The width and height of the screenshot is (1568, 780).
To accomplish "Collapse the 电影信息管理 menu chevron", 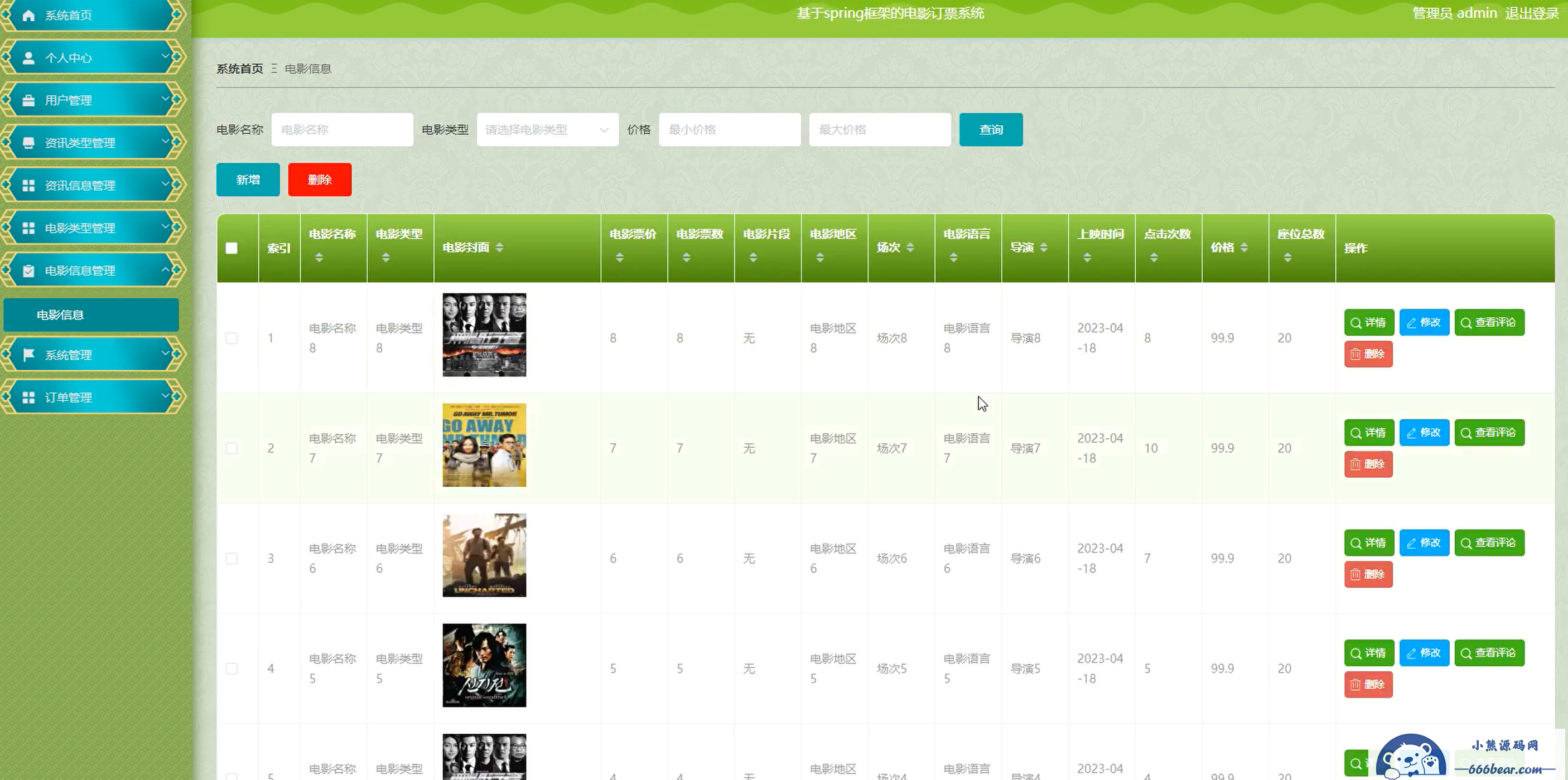I will click(x=165, y=269).
